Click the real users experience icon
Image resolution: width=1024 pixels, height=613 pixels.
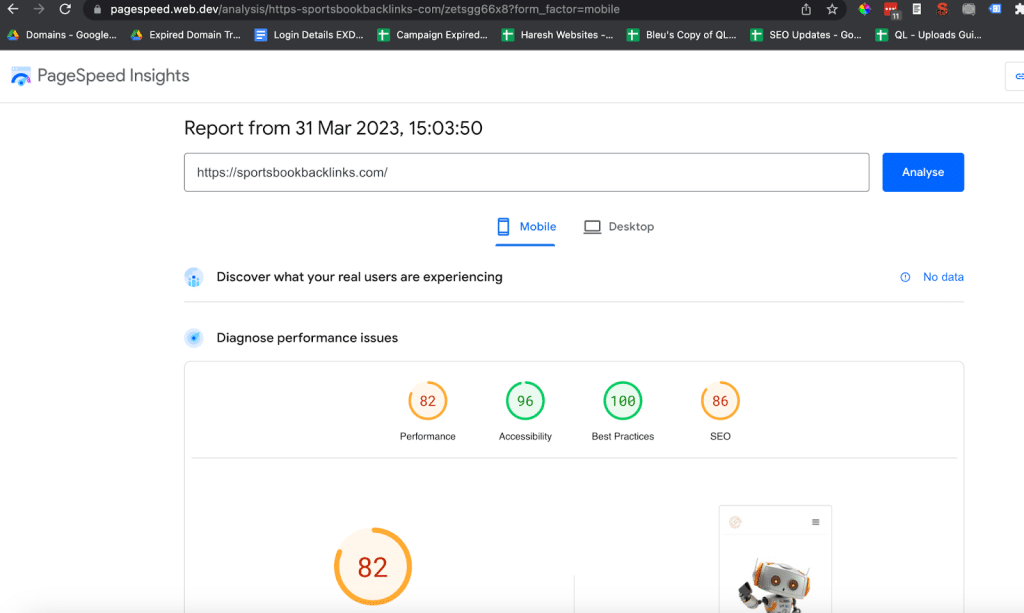[x=194, y=277]
